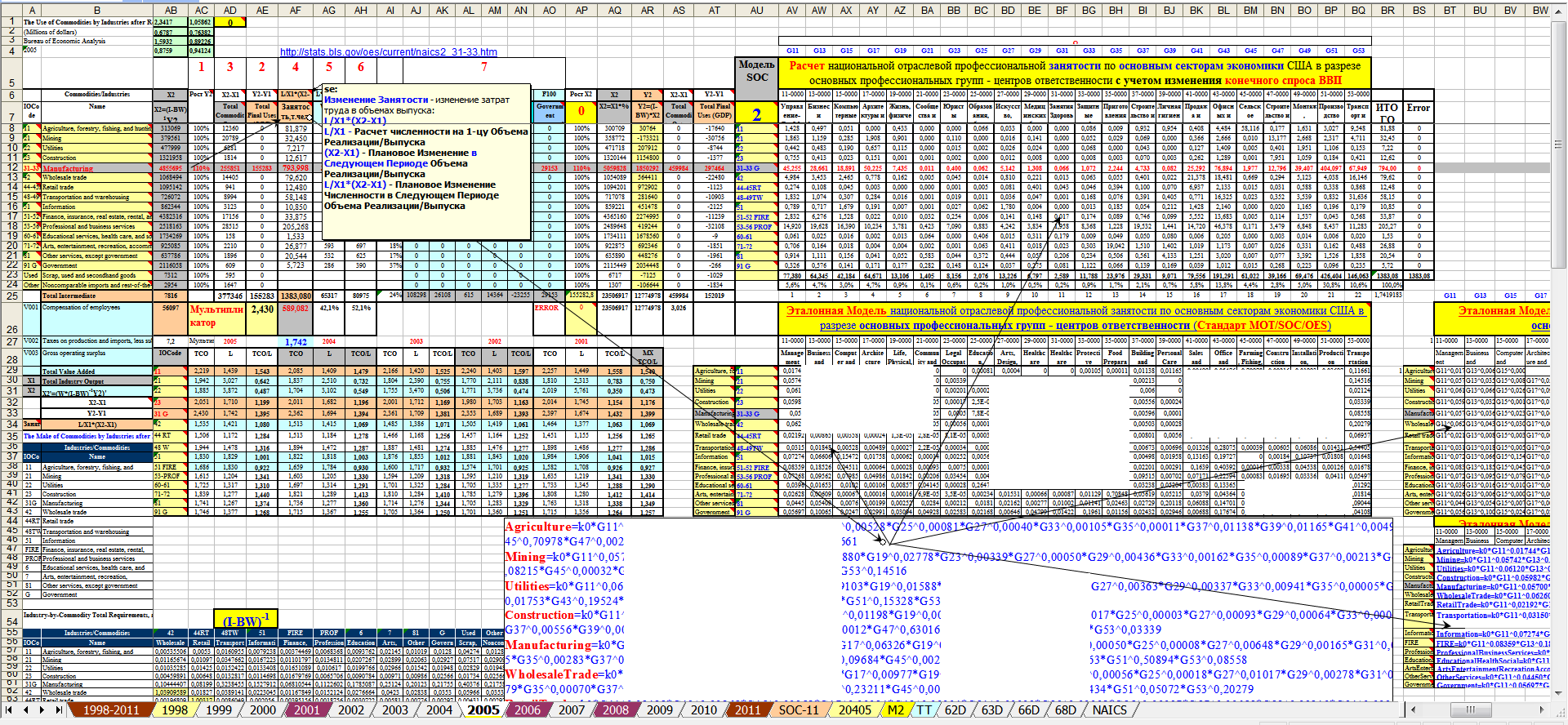Image resolution: width=1568 pixels, height=725 pixels.
Task: Click the next sheet navigation arrow
Action: [41, 710]
